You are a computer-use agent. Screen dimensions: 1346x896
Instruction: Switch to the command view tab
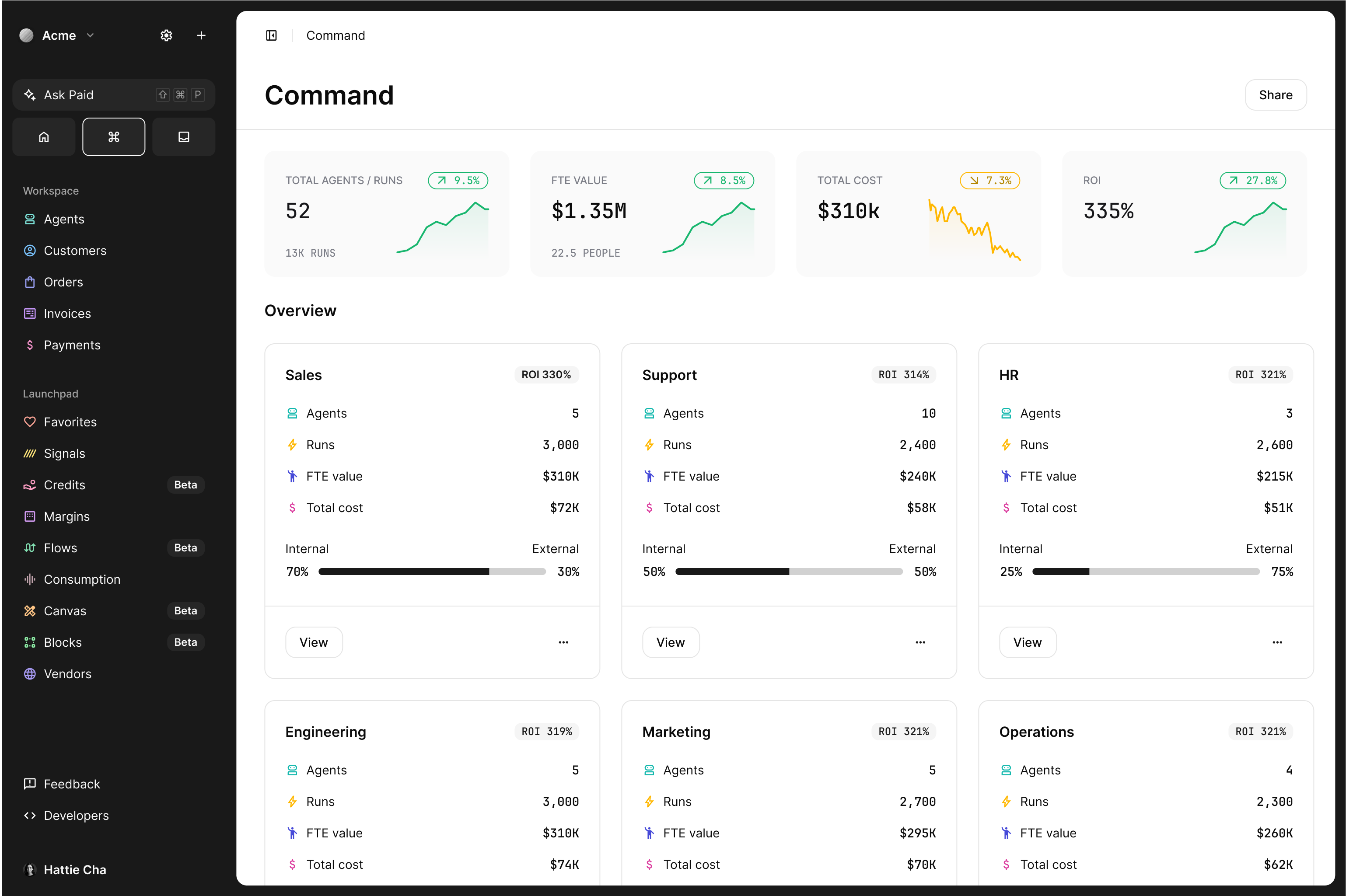pos(113,136)
